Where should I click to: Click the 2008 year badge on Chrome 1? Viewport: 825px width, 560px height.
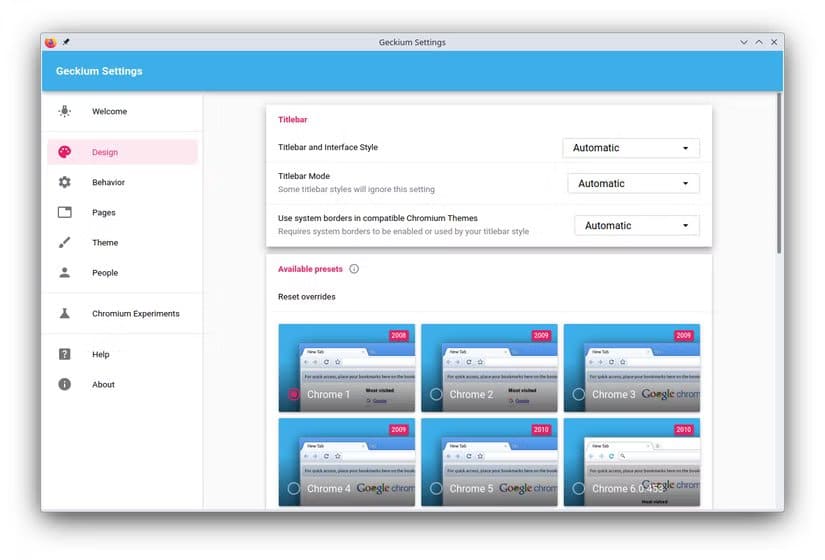(x=399, y=335)
